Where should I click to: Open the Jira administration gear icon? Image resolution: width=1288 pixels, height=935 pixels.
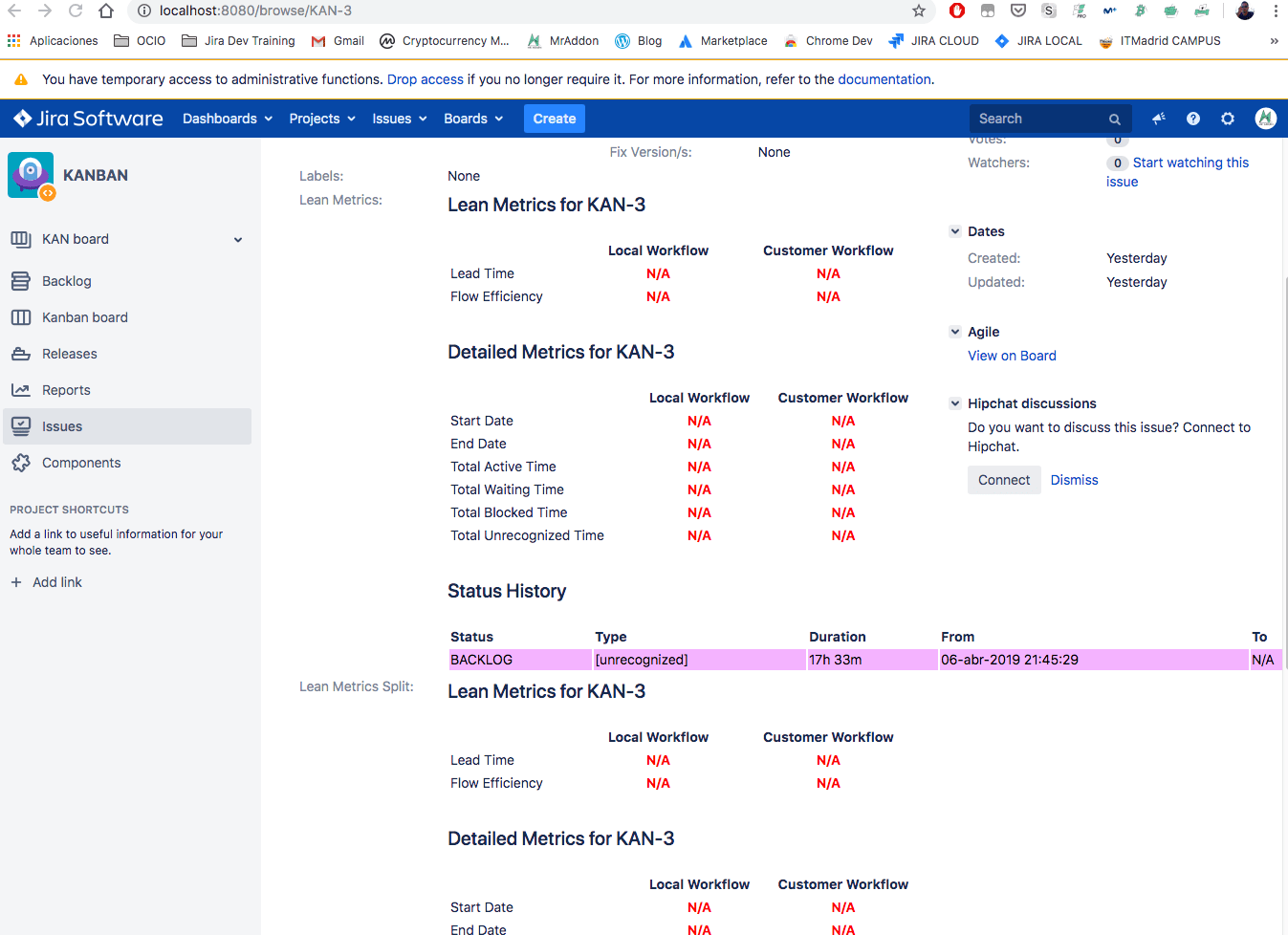[x=1227, y=119]
